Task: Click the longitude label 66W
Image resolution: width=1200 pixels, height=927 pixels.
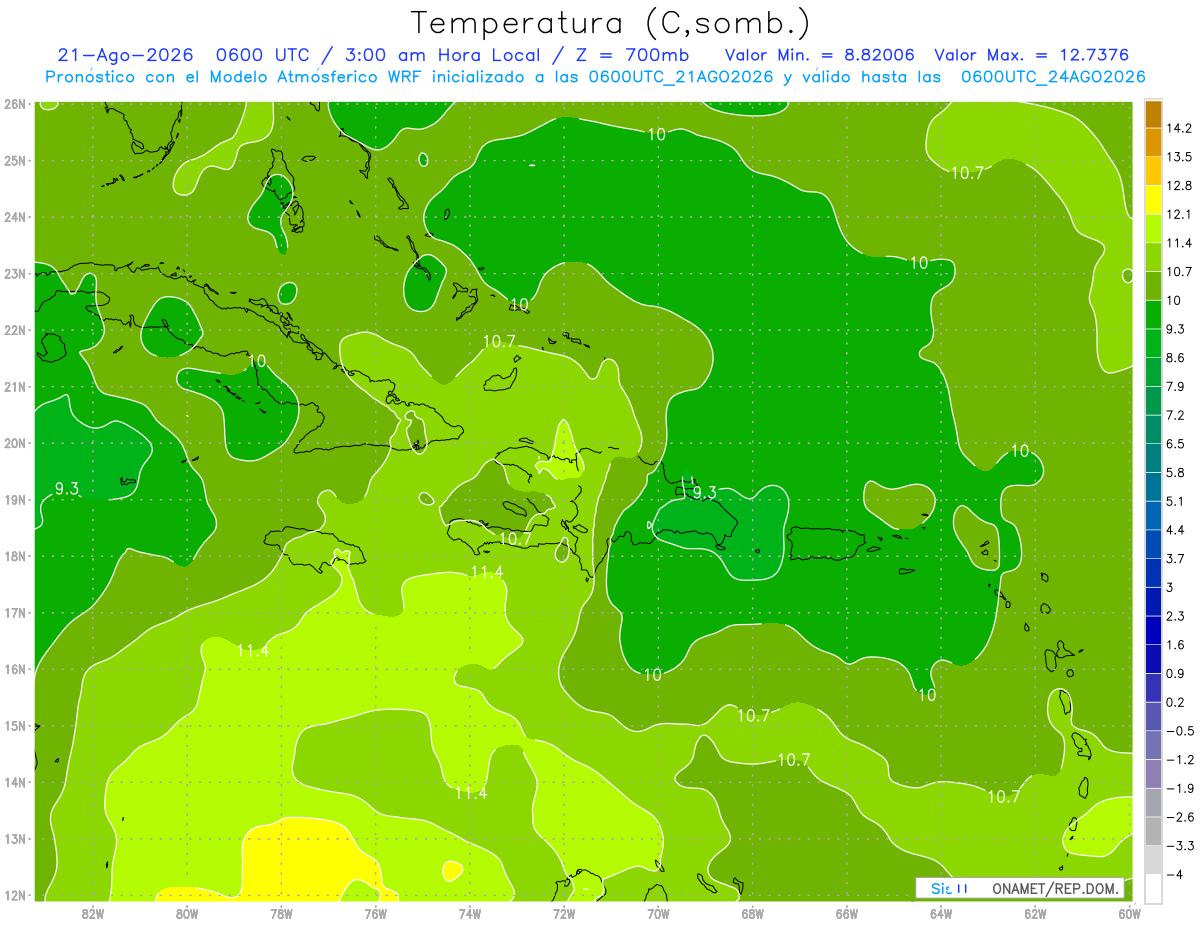Action: click(847, 913)
